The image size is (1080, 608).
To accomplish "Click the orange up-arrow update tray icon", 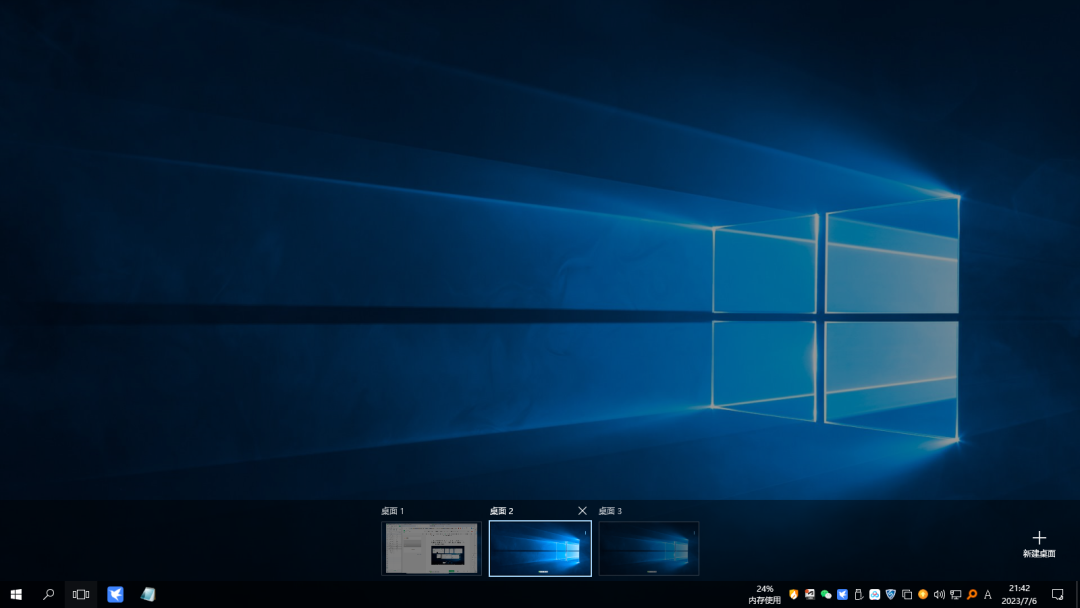I will coord(923,594).
